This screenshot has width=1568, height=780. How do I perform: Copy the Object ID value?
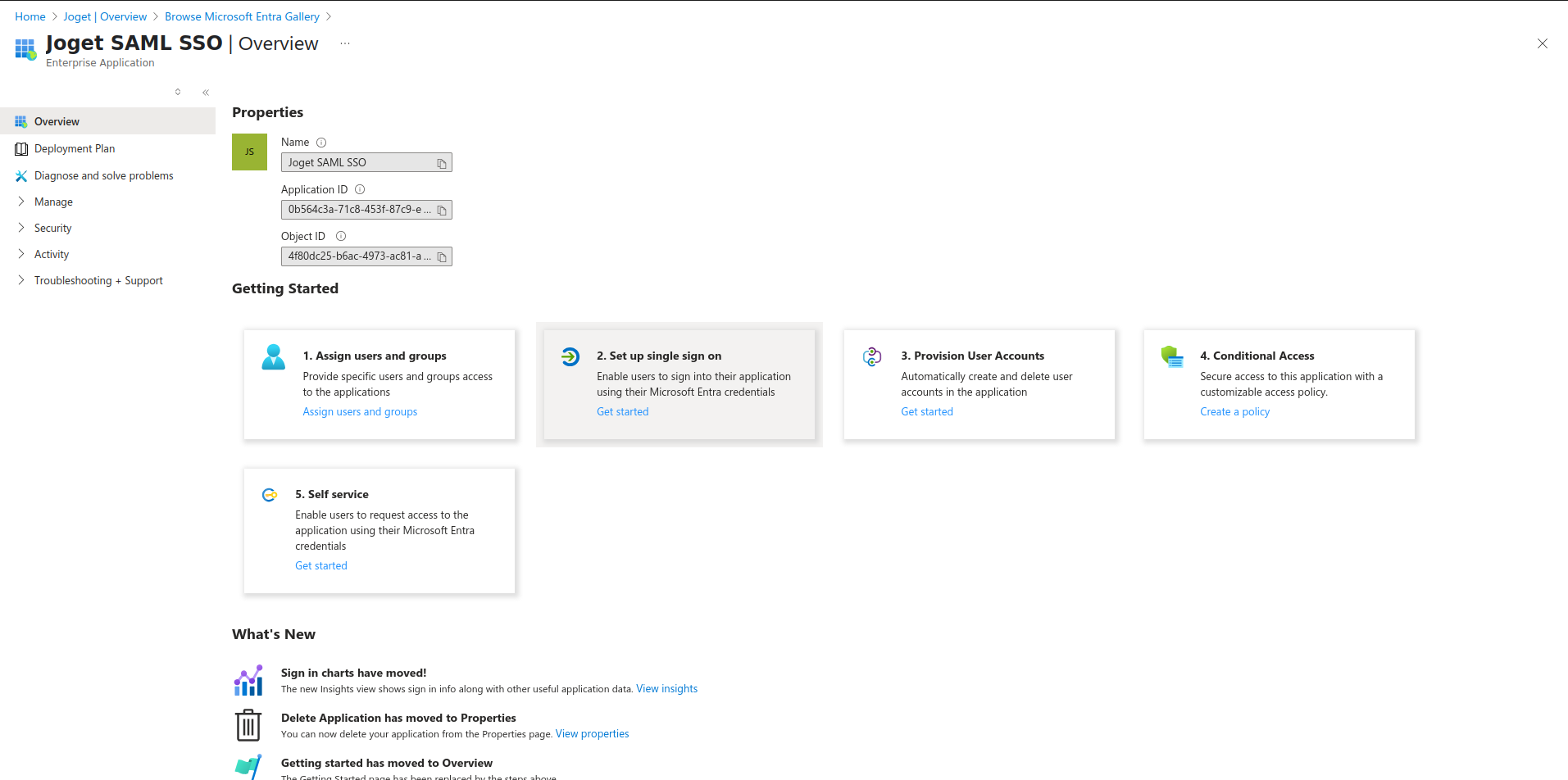coord(442,257)
